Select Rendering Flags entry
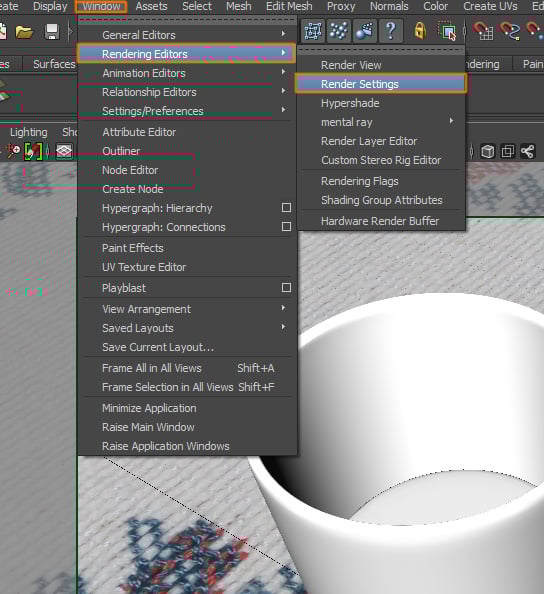Image resolution: width=544 pixels, height=594 pixels. click(x=381, y=181)
